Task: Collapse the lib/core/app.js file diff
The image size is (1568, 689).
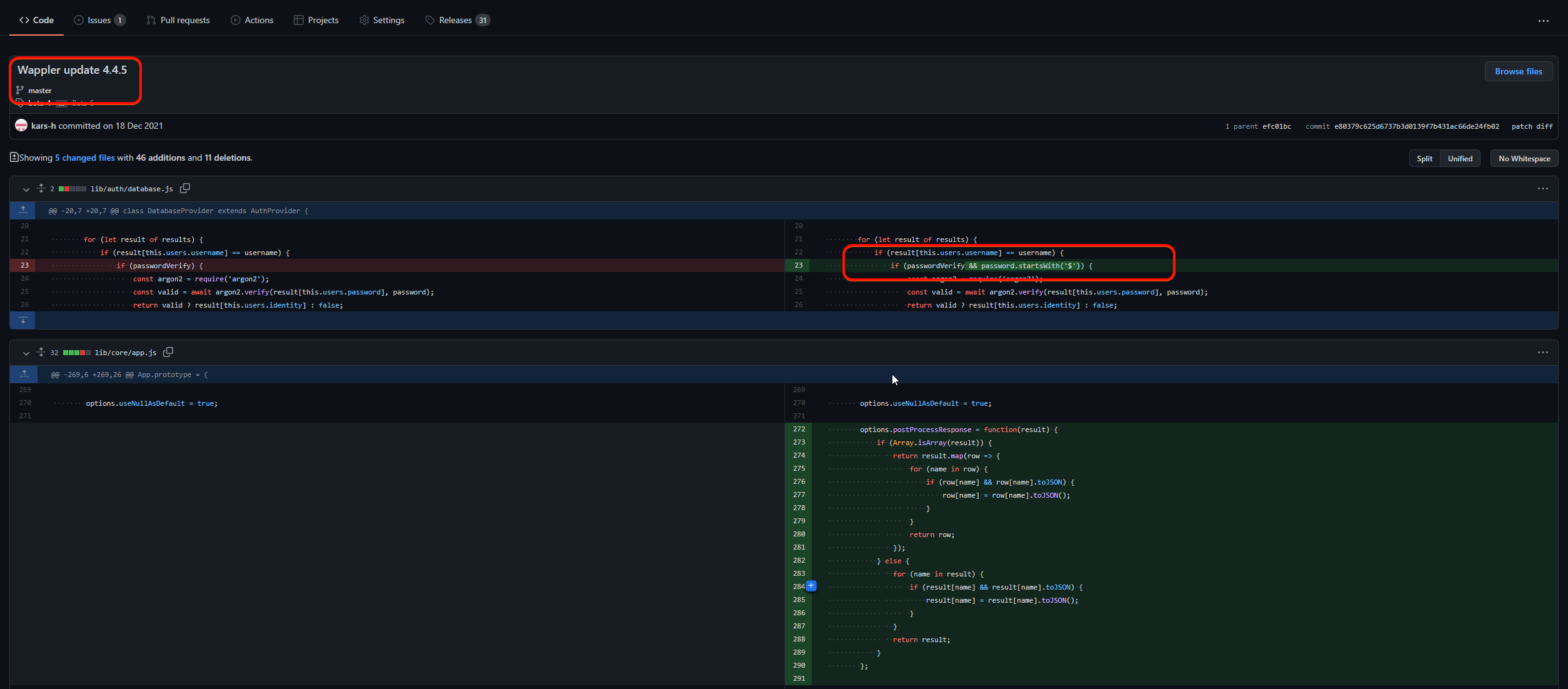Action: point(26,353)
